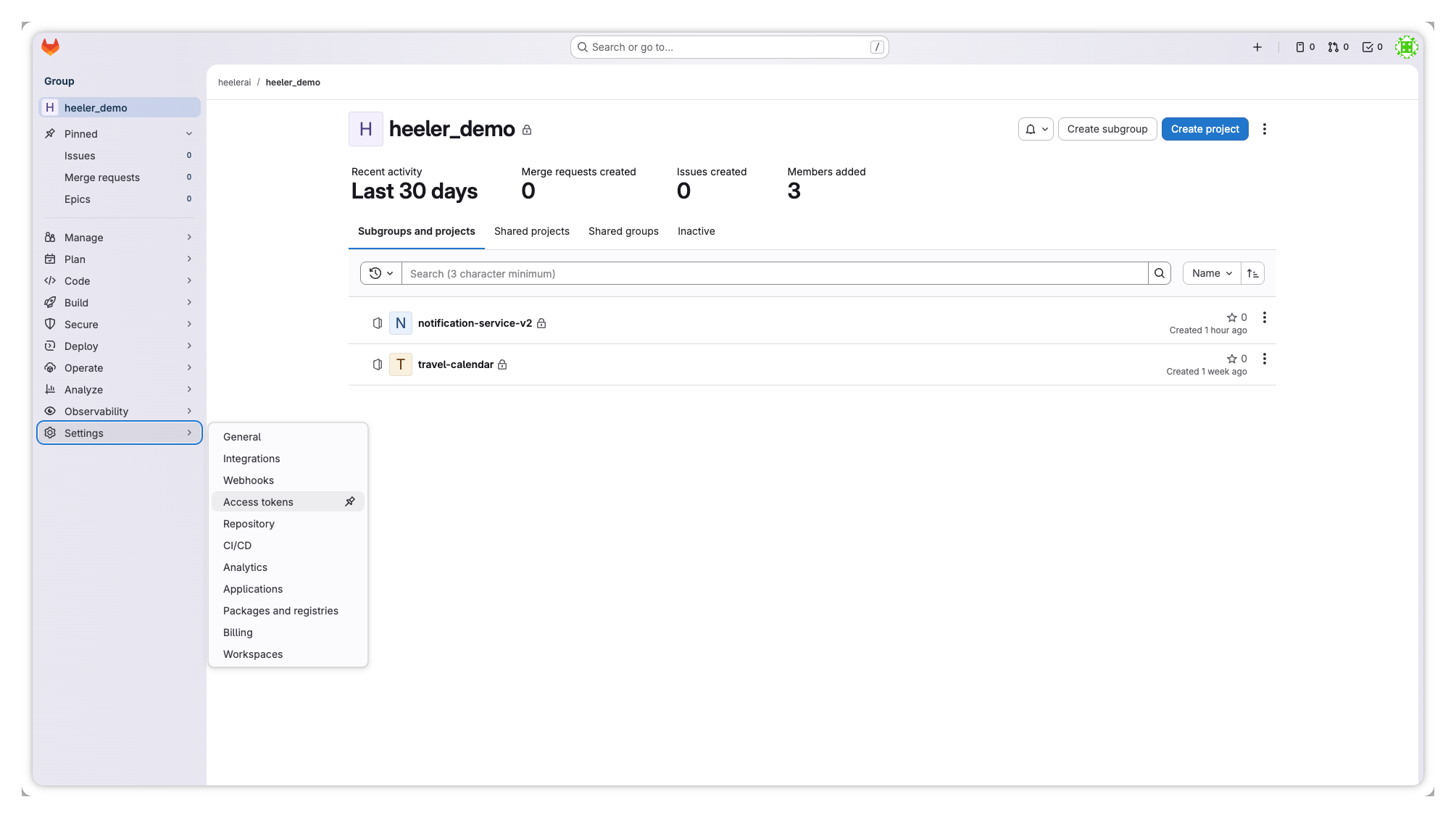
Task: Open Packages and registries settings
Action: (288, 611)
